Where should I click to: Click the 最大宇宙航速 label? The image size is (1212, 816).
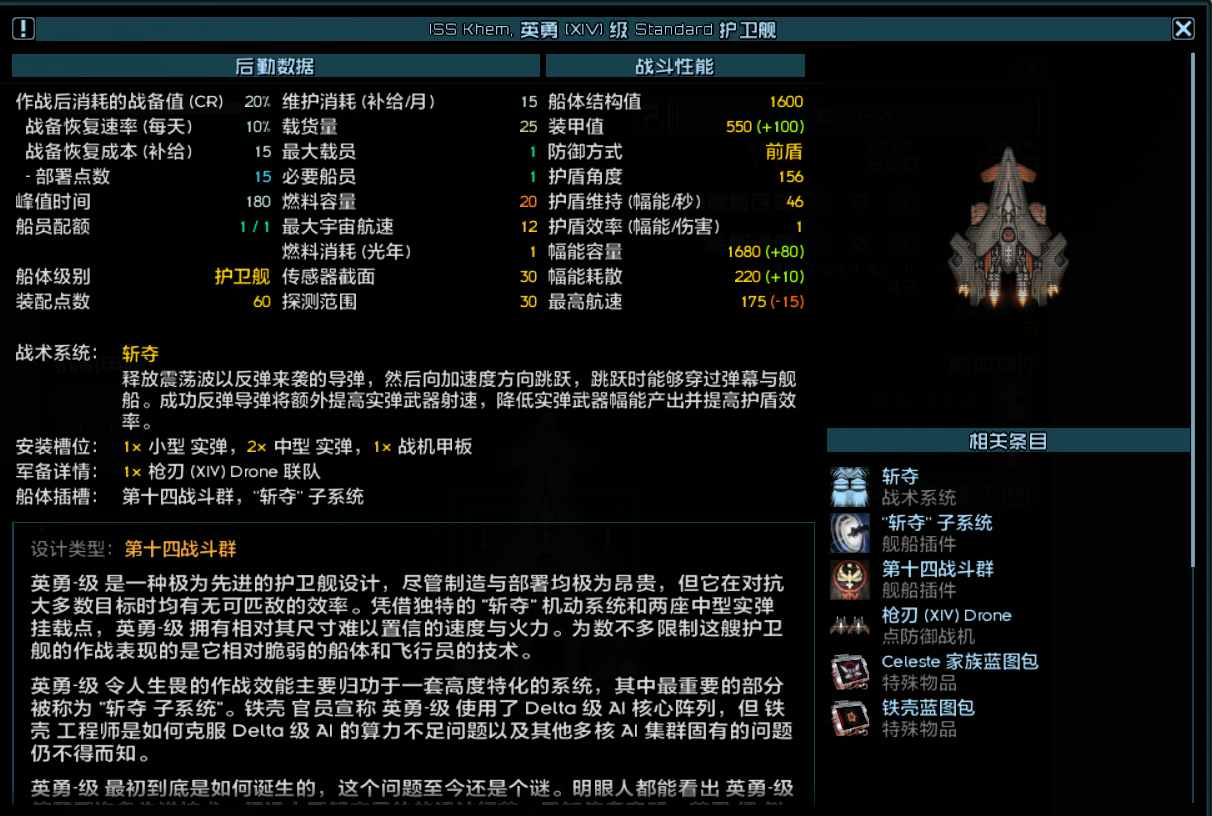[338, 227]
